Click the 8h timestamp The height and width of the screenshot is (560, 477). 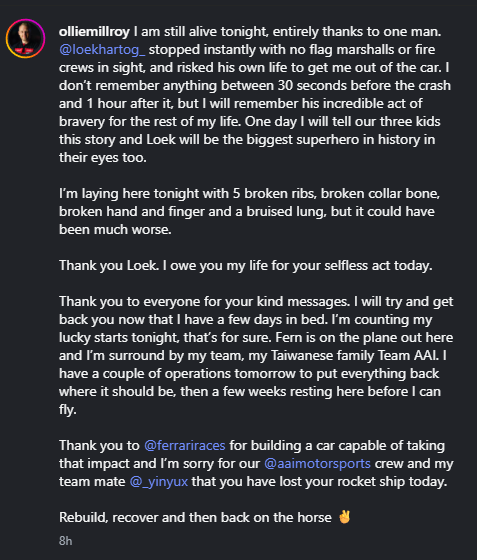[66, 541]
